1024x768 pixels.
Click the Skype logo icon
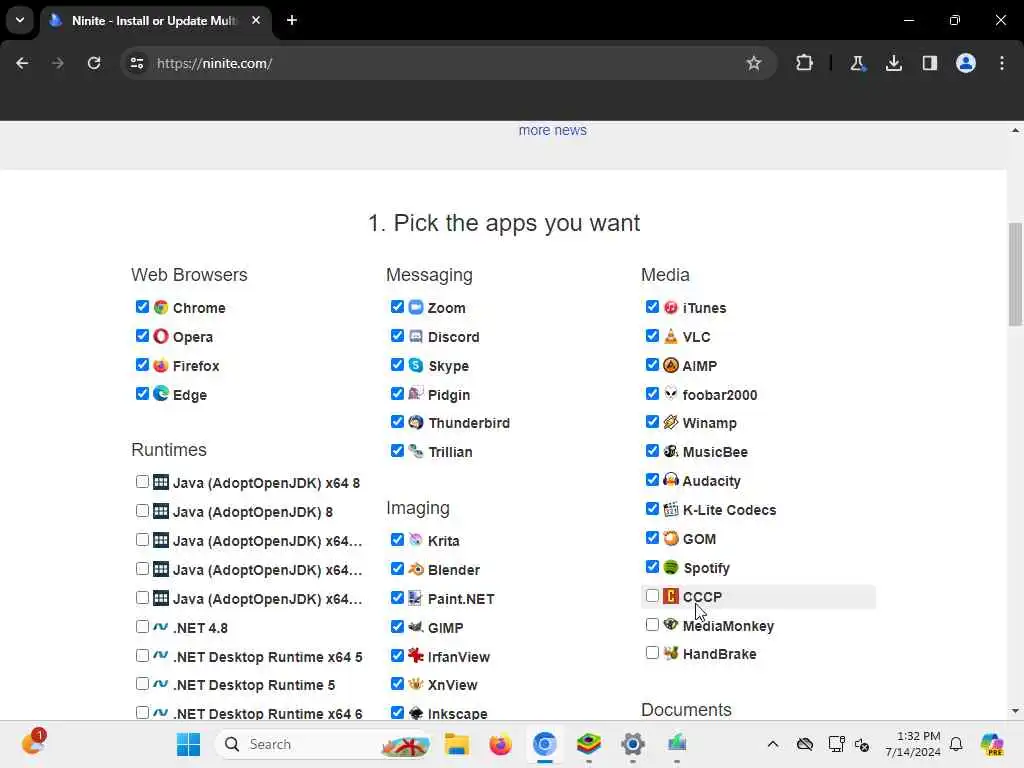click(x=416, y=365)
